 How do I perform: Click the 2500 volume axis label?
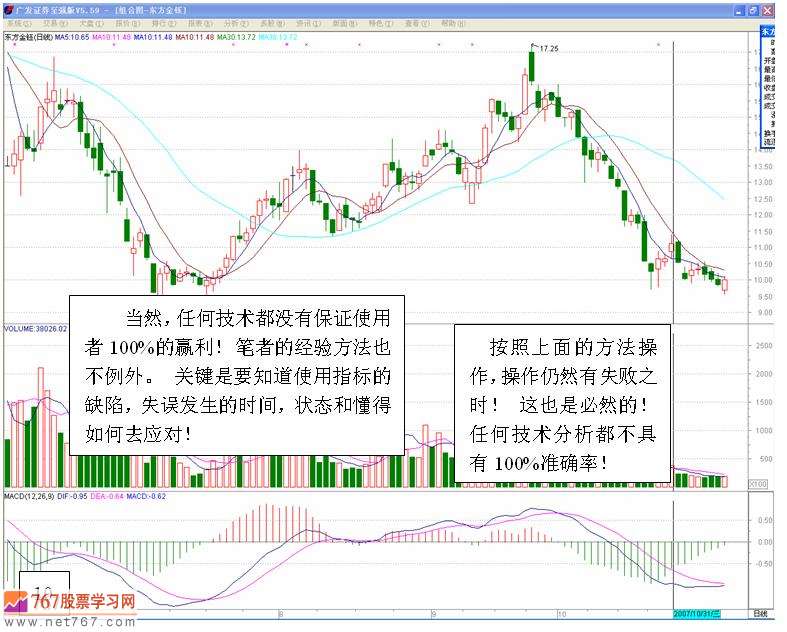click(x=764, y=345)
